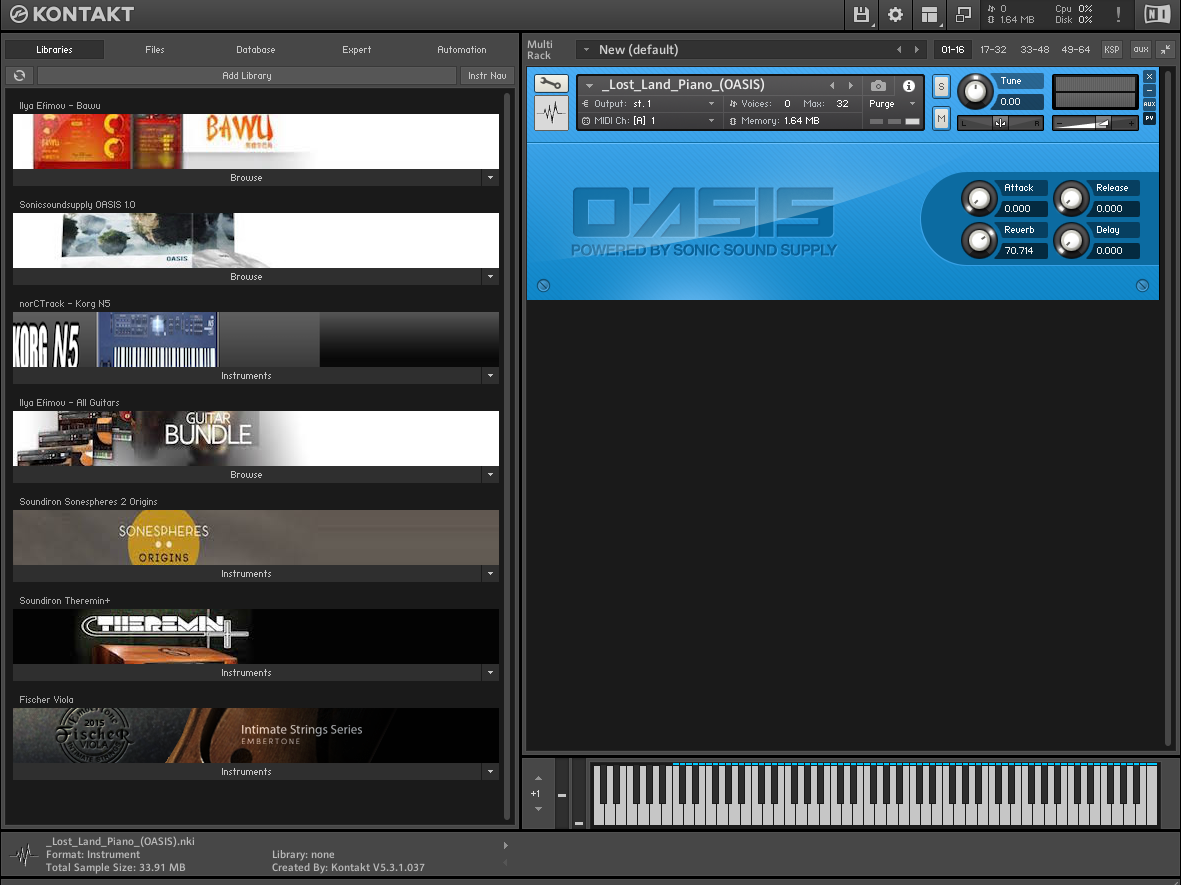Remove the Lost Land Piano instrument with the X icon
The width and height of the screenshot is (1181, 885).
1149,76
